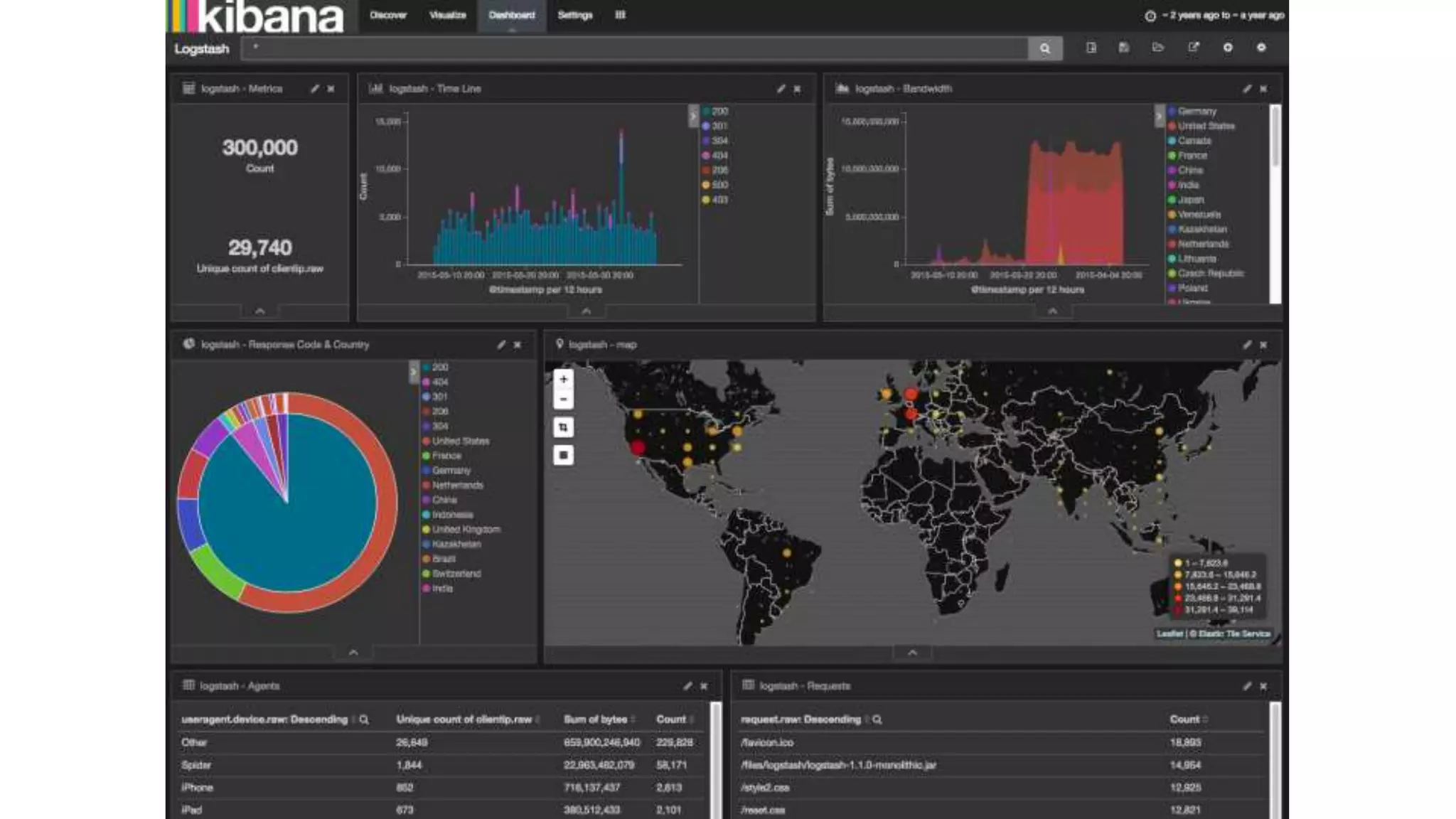Viewport: 1456px width, 819px height.
Task: Toggle United States in pie chart legend
Action: coord(460,441)
